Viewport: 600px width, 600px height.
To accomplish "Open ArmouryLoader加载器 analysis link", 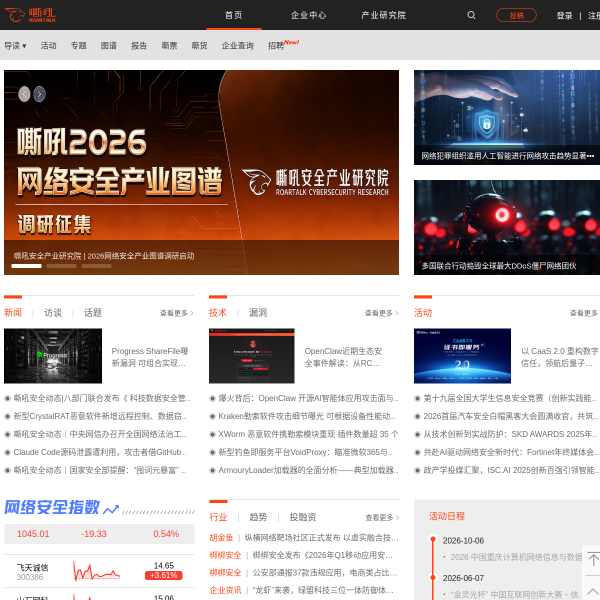I will tap(308, 470).
